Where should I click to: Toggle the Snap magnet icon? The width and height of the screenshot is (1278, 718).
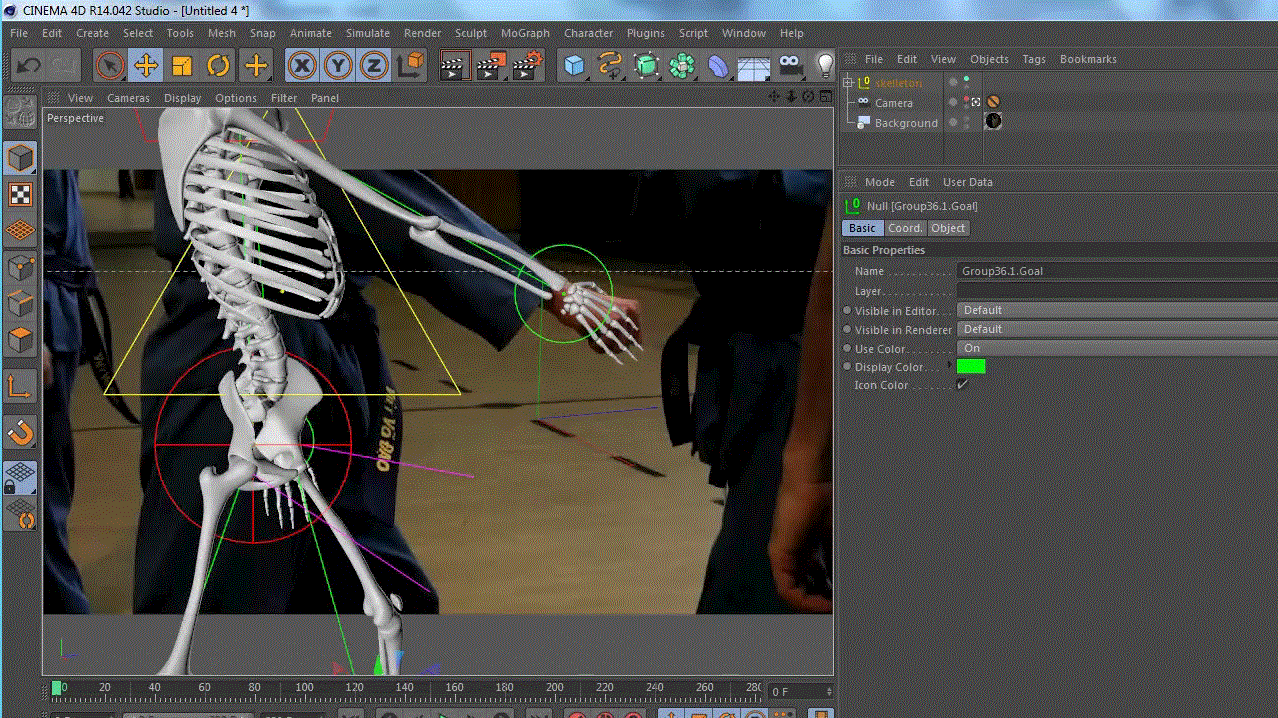(21, 433)
